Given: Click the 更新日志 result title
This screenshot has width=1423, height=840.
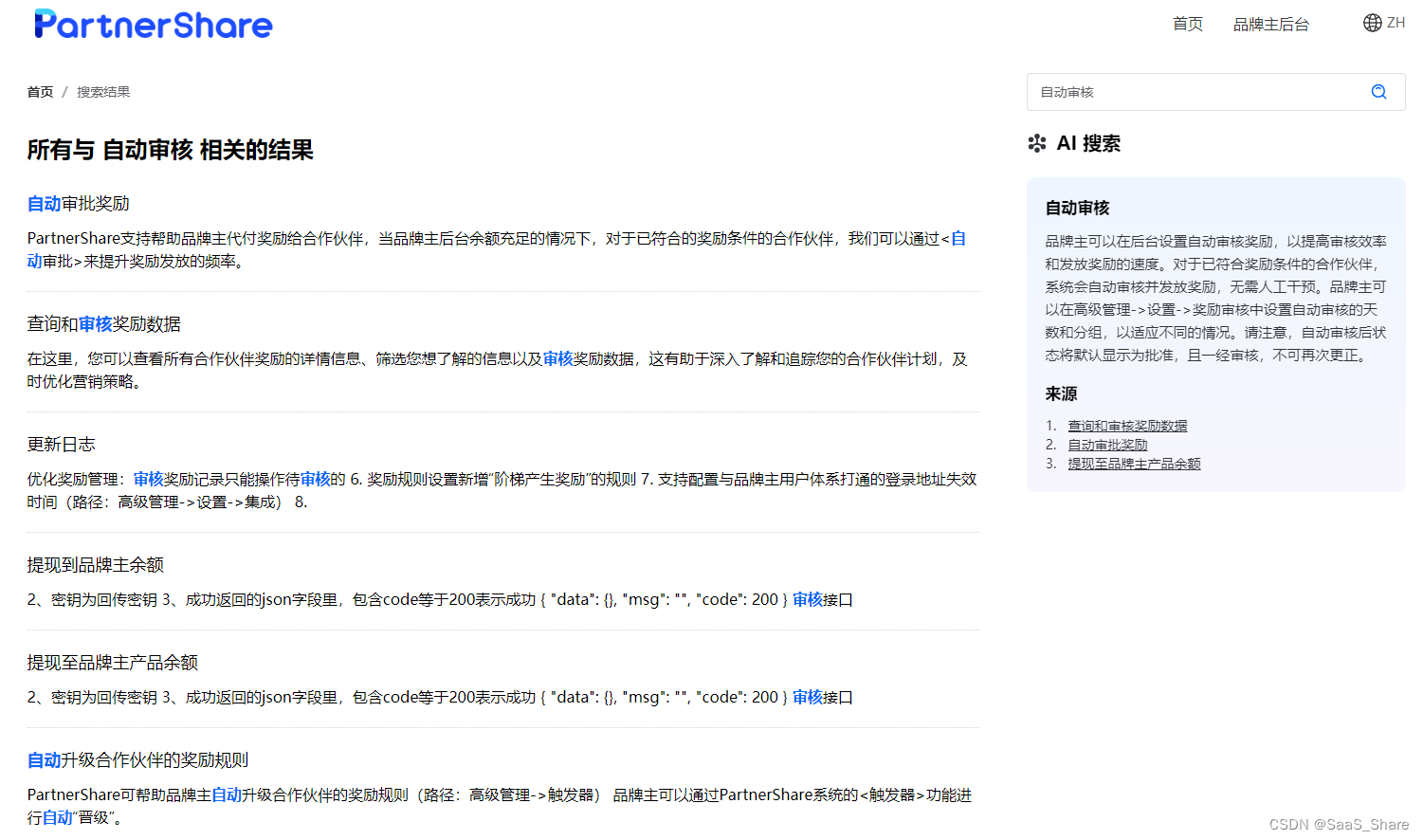Looking at the screenshot, I should 61,444.
